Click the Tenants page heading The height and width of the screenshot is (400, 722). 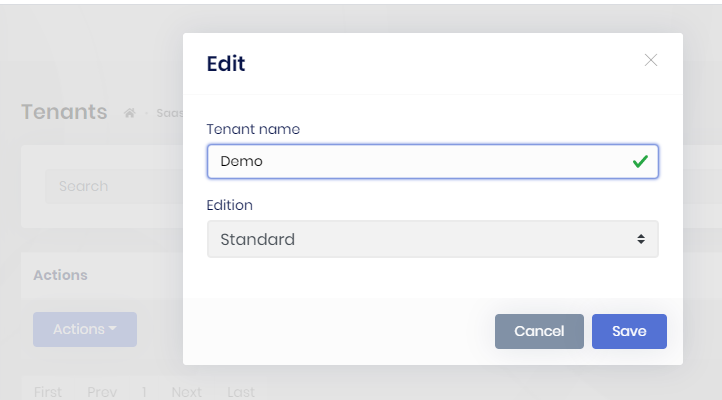(x=64, y=112)
